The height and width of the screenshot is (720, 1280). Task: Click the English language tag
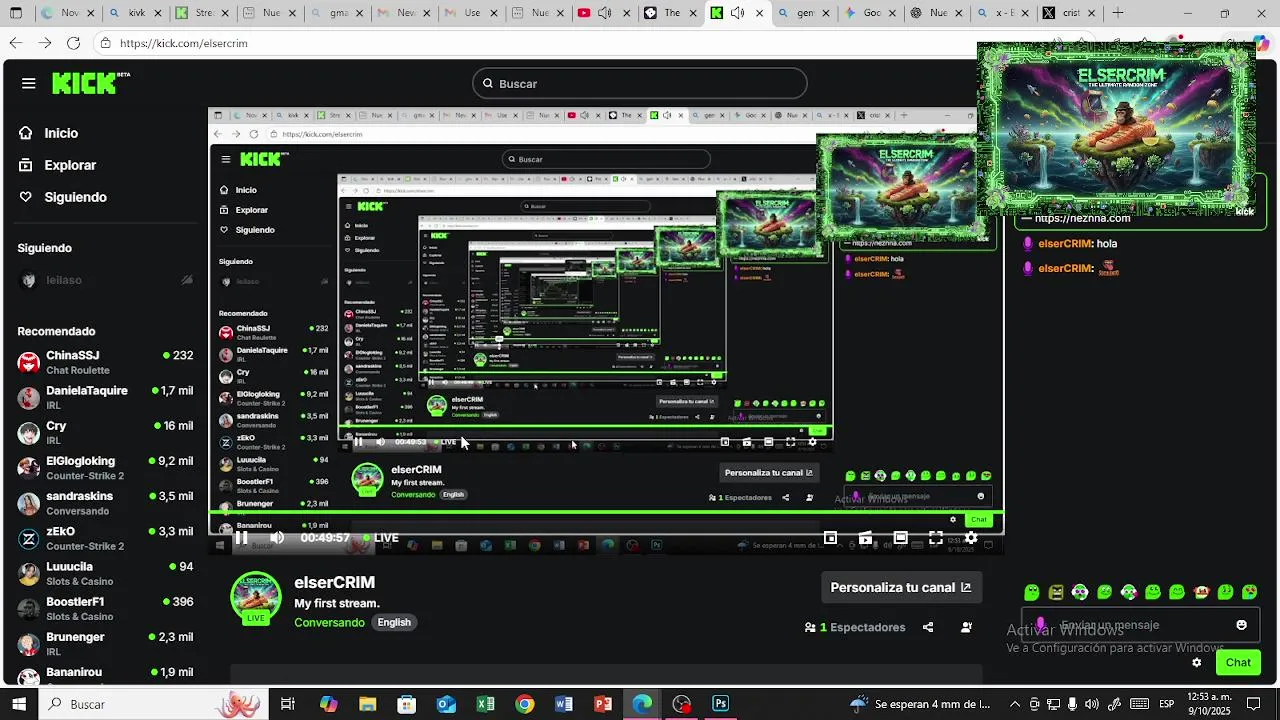394,622
